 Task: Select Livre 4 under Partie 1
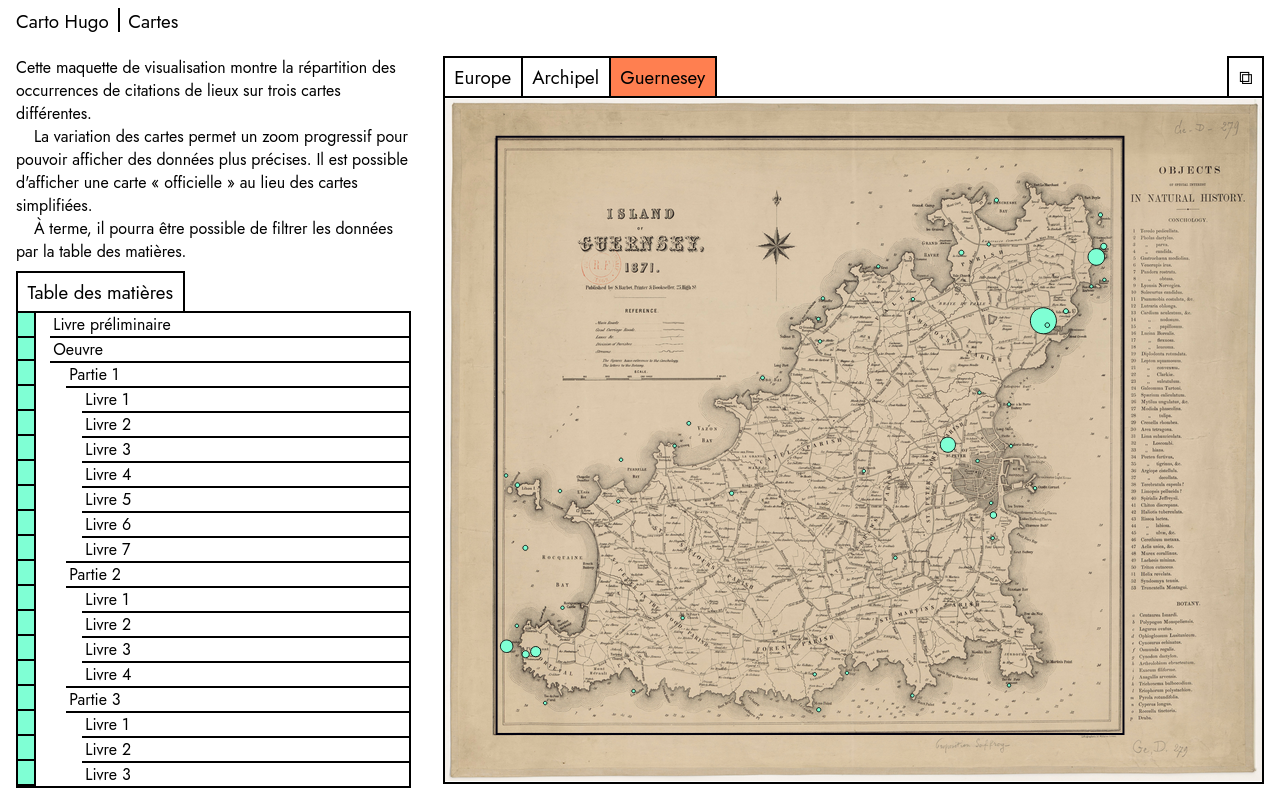point(246,474)
